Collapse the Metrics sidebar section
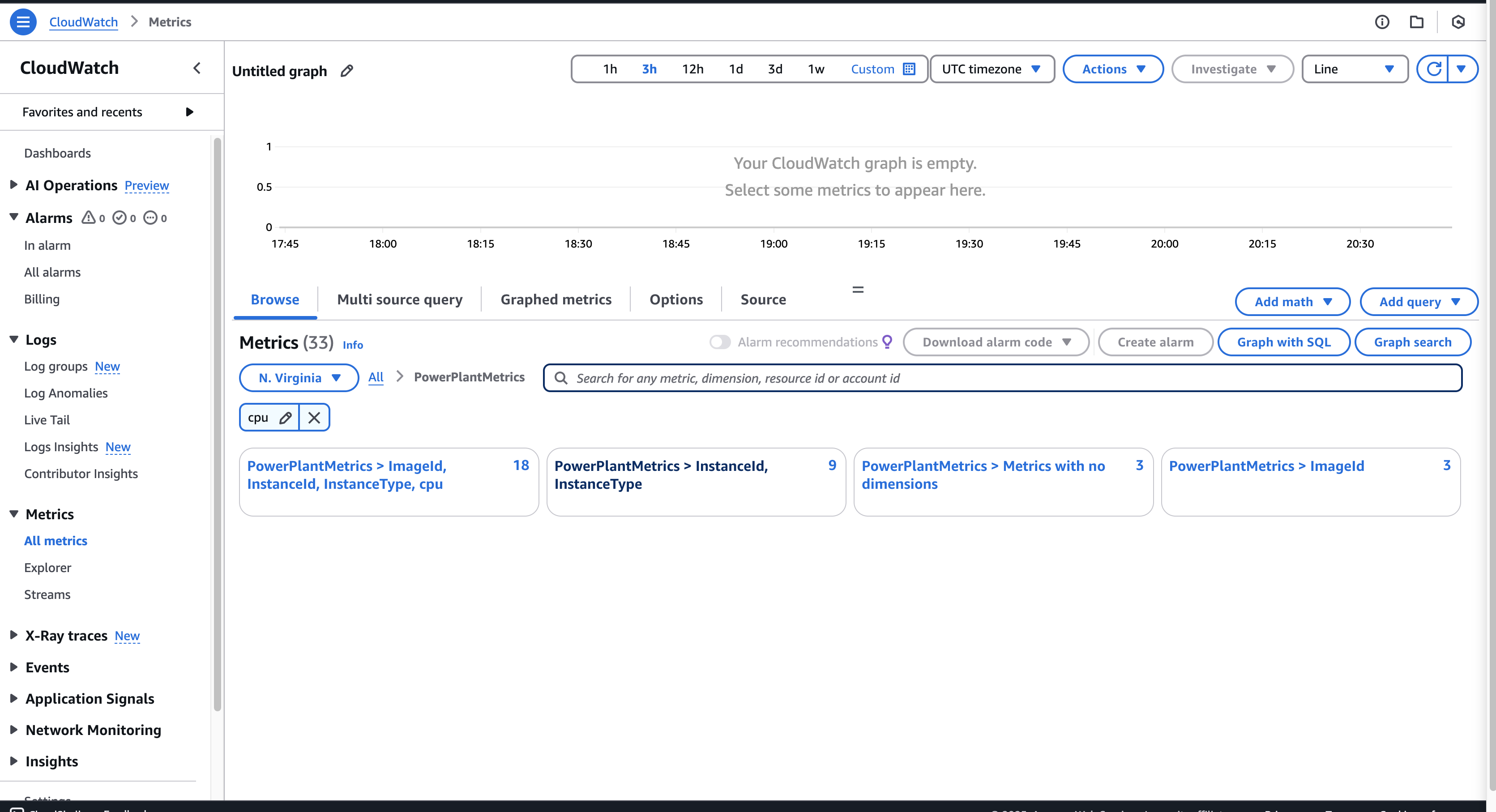Screen dimensions: 1496x812 click(13, 514)
